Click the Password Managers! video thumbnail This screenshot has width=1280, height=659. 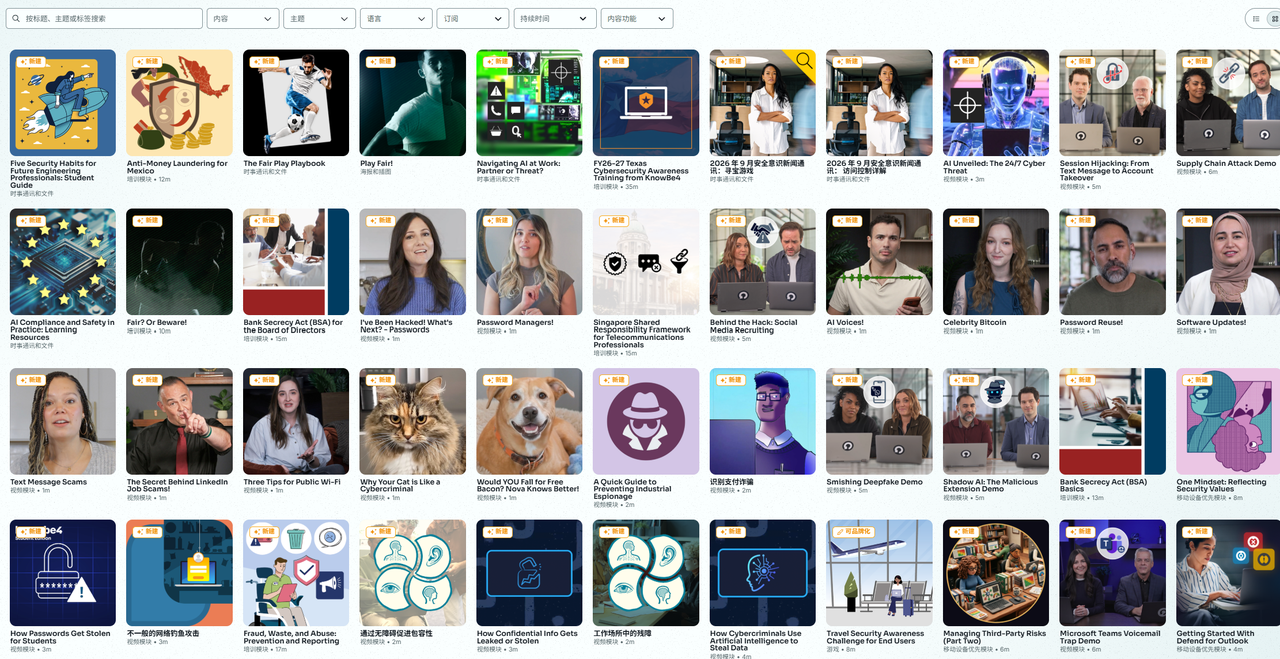tap(530, 262)
